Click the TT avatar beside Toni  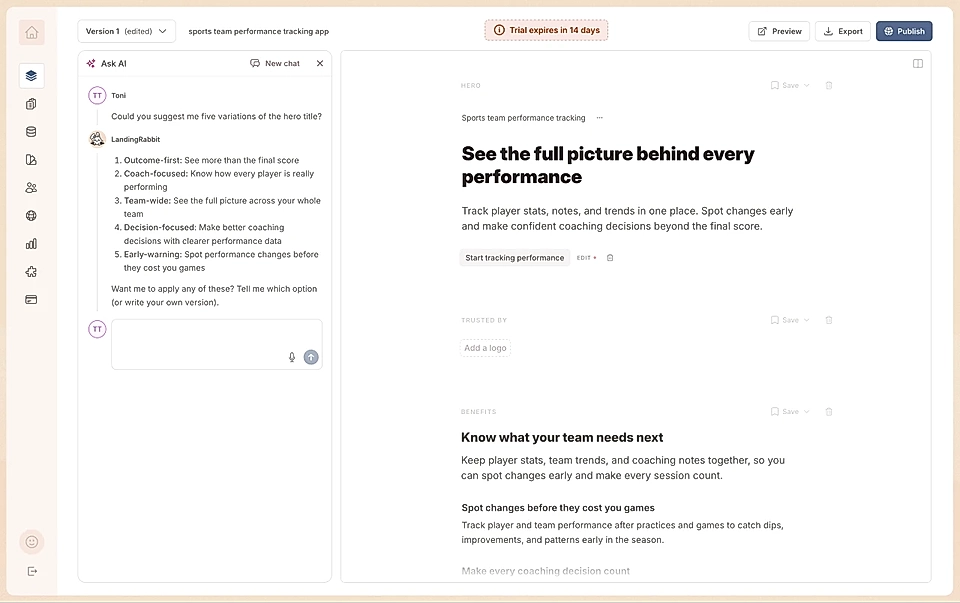pyautogui.click(x=97, y=96)
